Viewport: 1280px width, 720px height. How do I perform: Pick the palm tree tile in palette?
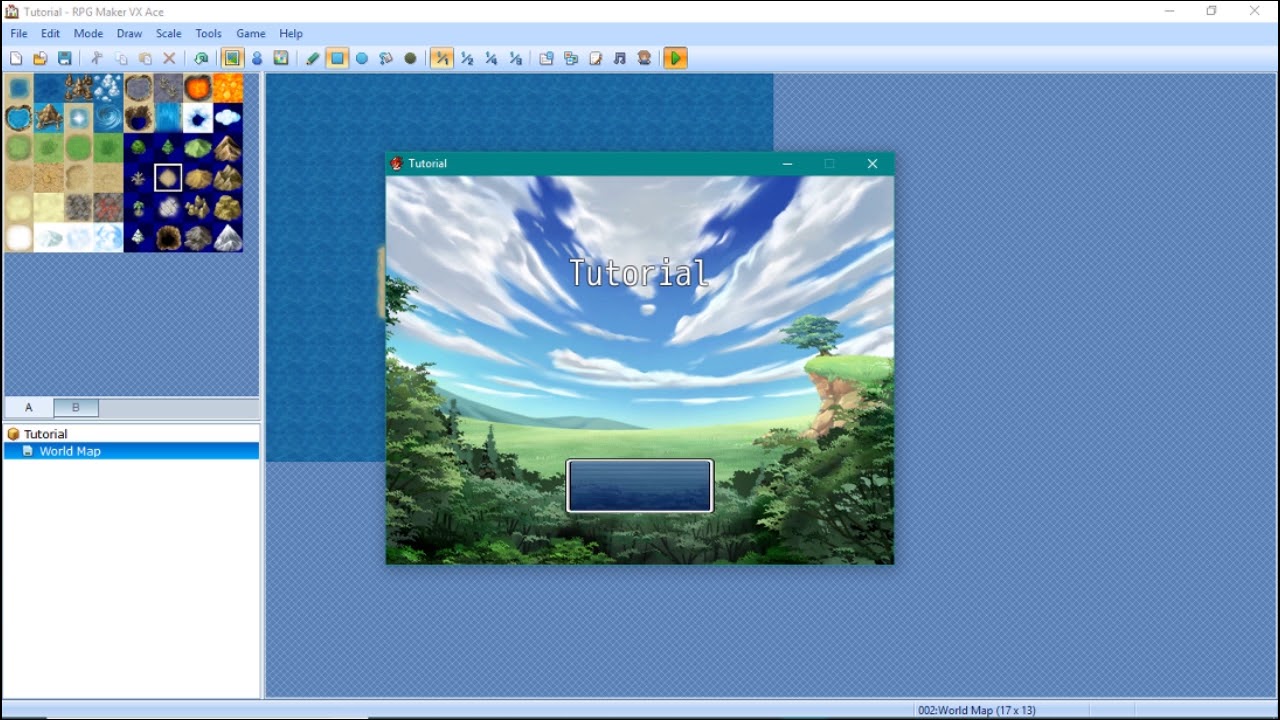point(138,208)
